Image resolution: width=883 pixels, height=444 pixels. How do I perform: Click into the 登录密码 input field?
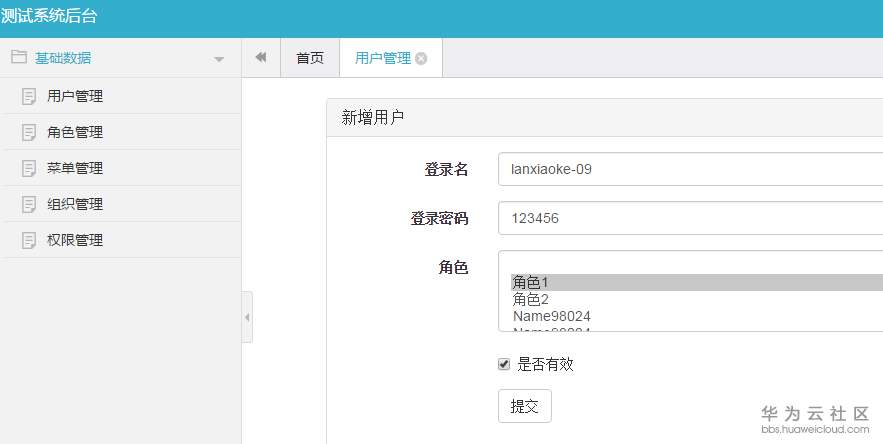(x=690, y=218)
